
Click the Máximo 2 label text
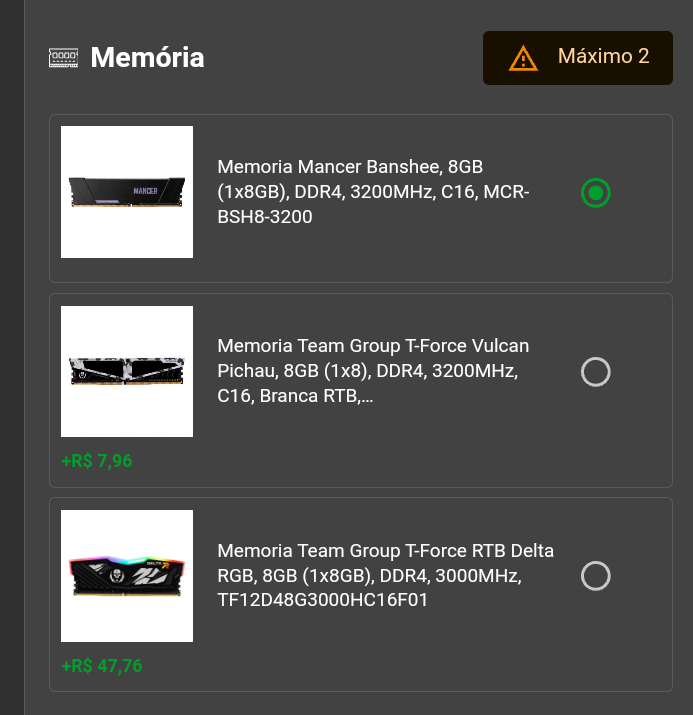[x=603, y=57]
